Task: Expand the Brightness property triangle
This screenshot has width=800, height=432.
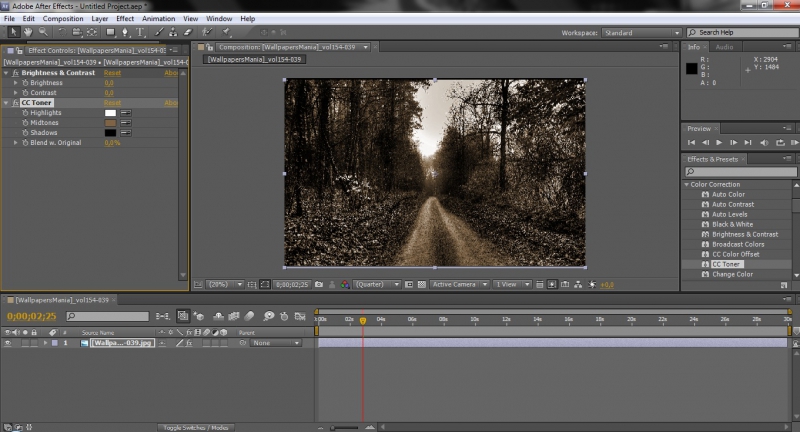Action: [16, 83]
